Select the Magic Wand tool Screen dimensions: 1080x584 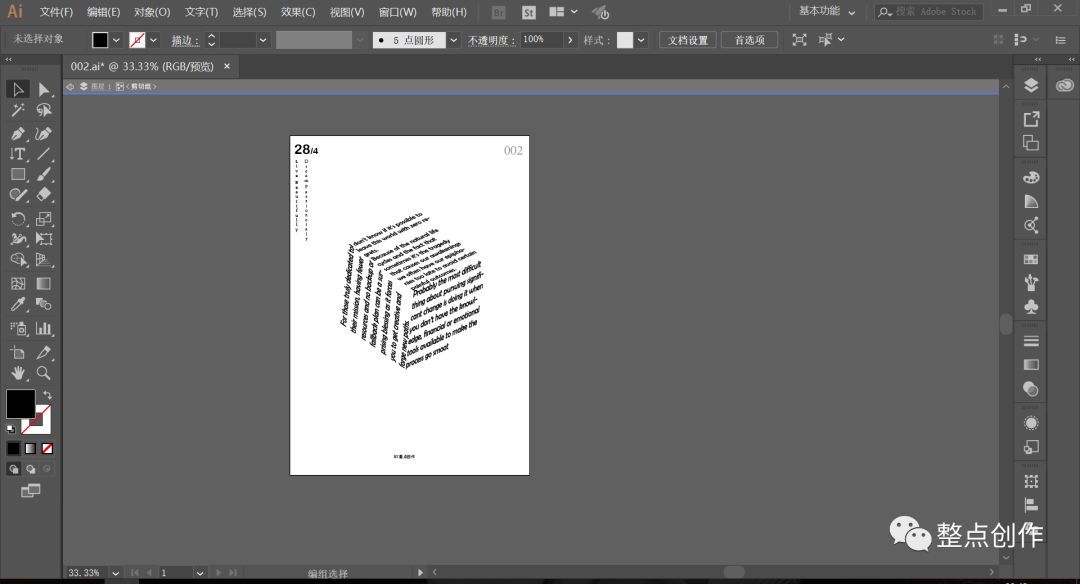(18, 110)
